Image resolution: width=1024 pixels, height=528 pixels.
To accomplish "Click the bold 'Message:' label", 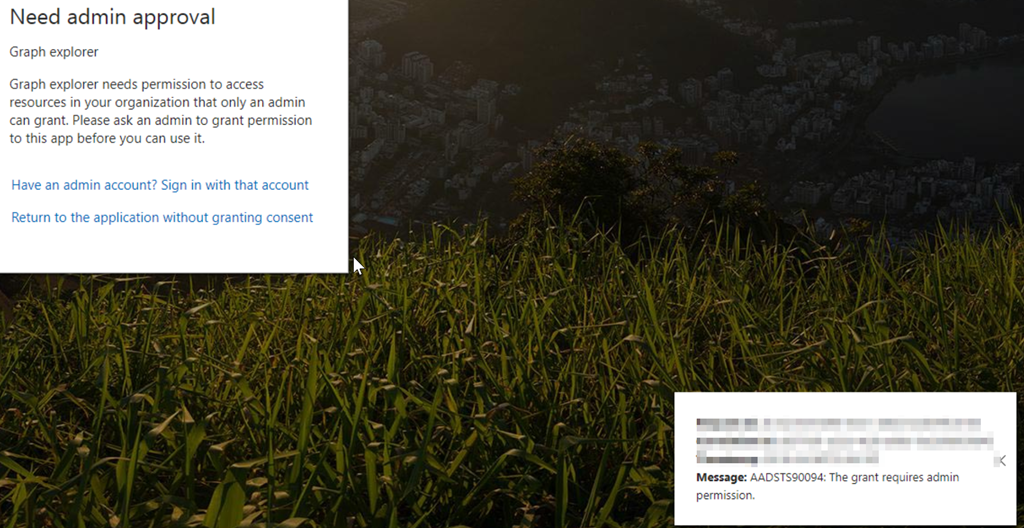I will tap(721, 477).
